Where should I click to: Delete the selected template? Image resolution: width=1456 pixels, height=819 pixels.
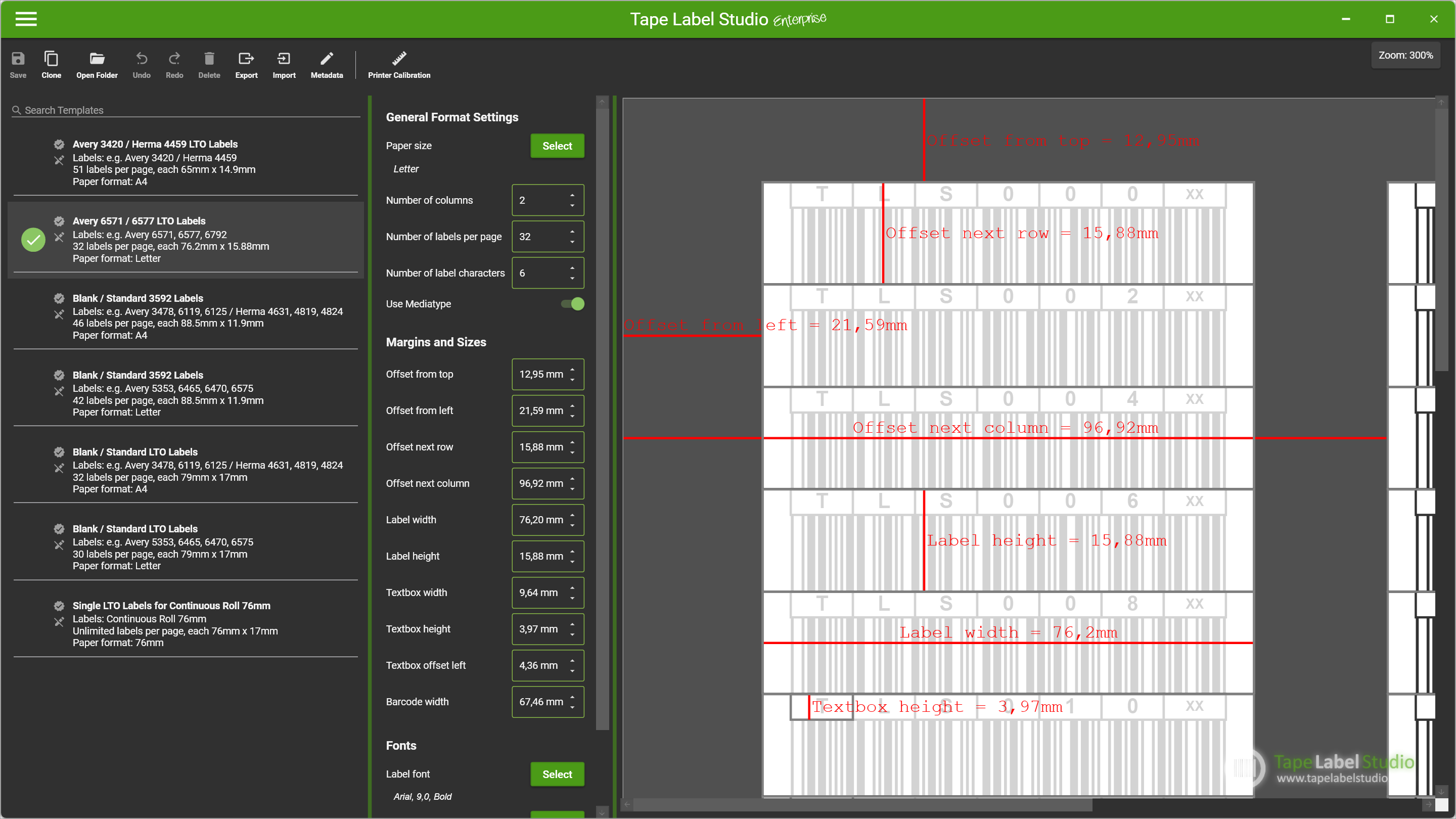209,65
